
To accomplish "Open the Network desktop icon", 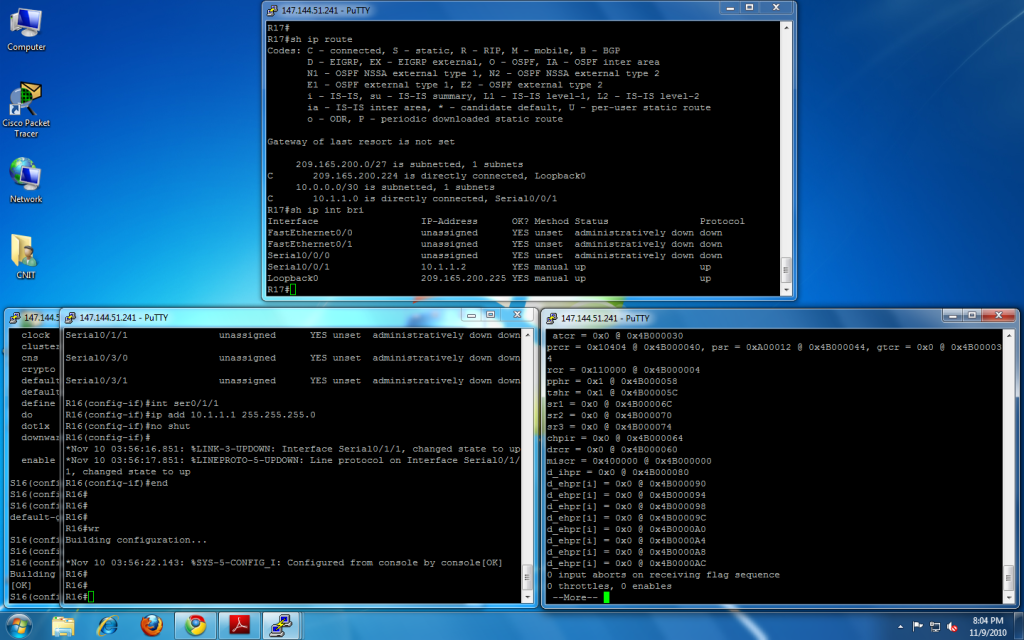I will pos(26,178).
